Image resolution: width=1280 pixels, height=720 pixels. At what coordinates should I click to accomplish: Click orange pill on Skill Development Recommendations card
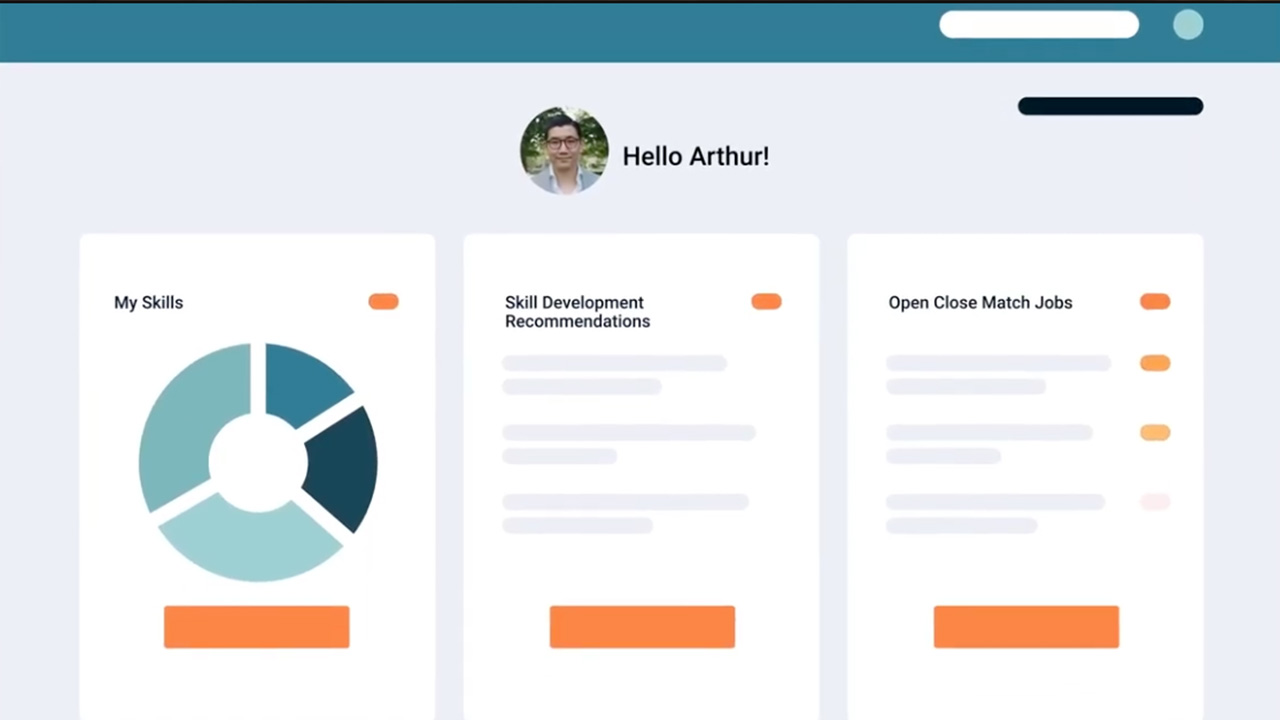(766, 301)
